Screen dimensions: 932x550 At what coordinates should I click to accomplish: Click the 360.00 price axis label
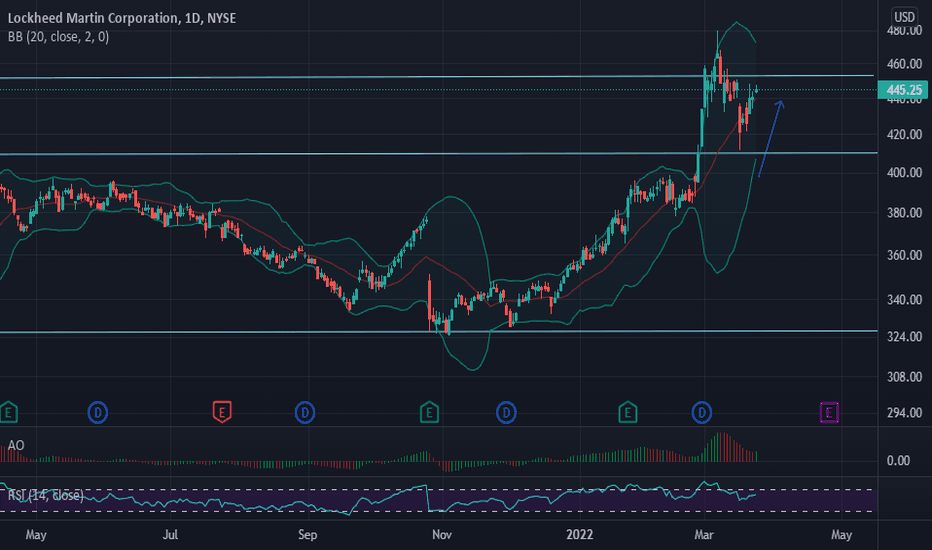pos(904,255)
